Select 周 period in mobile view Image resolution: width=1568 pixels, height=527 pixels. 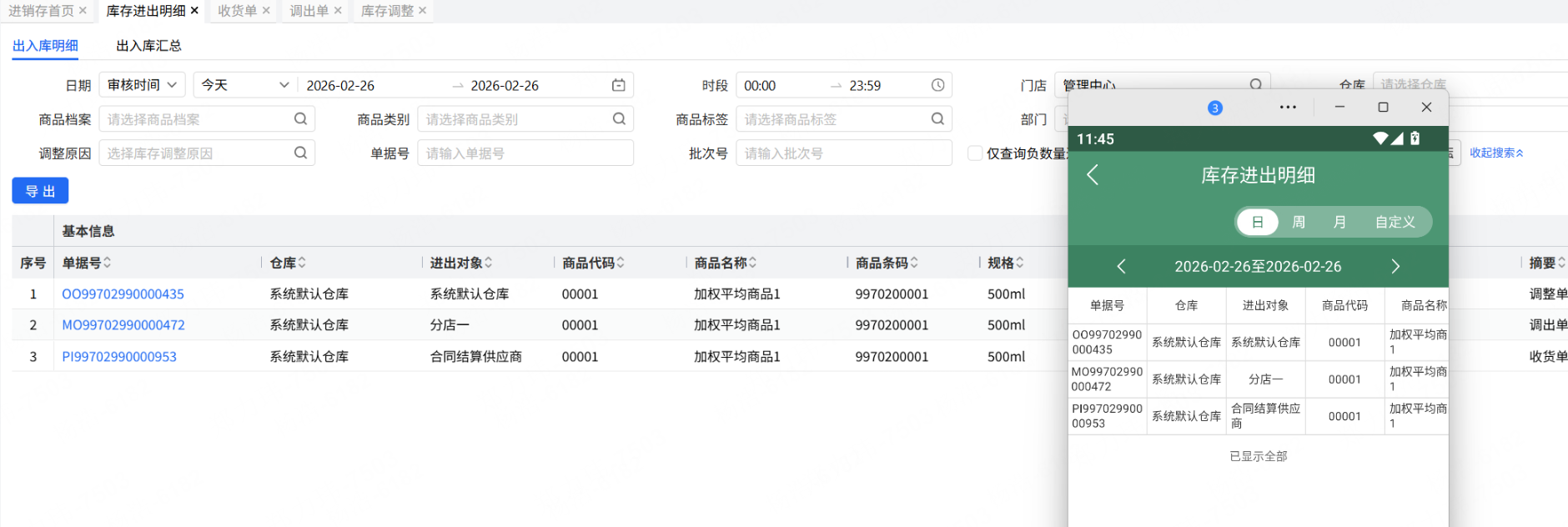[1299, 223]
